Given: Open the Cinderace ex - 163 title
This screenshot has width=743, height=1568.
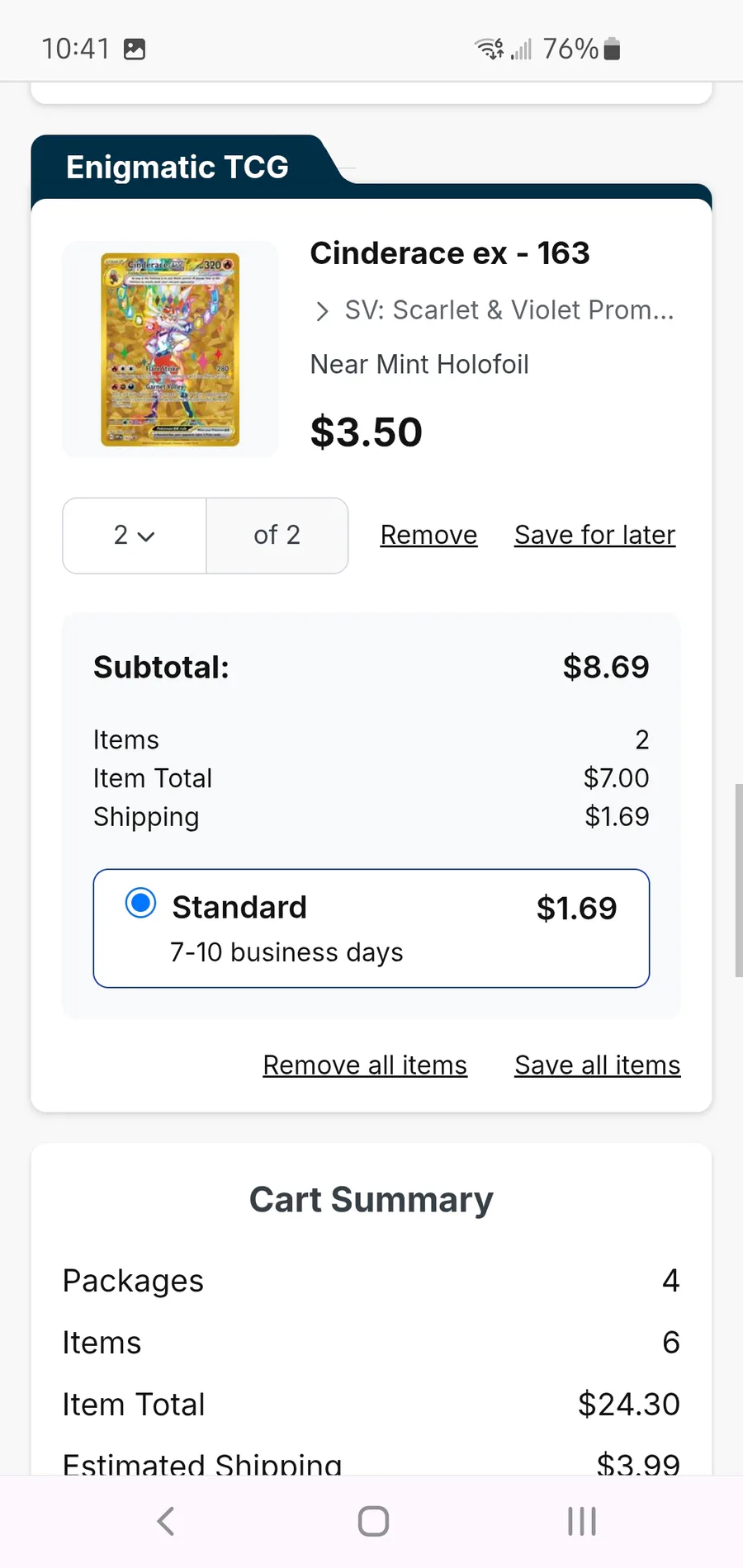Looking at the screenshot, I should click(x=450, y=253).
